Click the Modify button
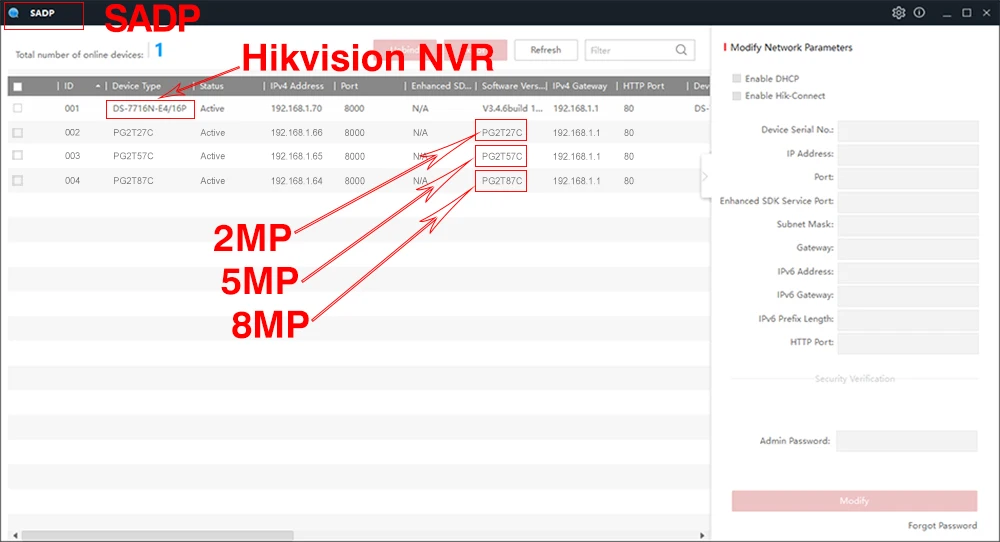1000x542 pixels. (854, 501)
